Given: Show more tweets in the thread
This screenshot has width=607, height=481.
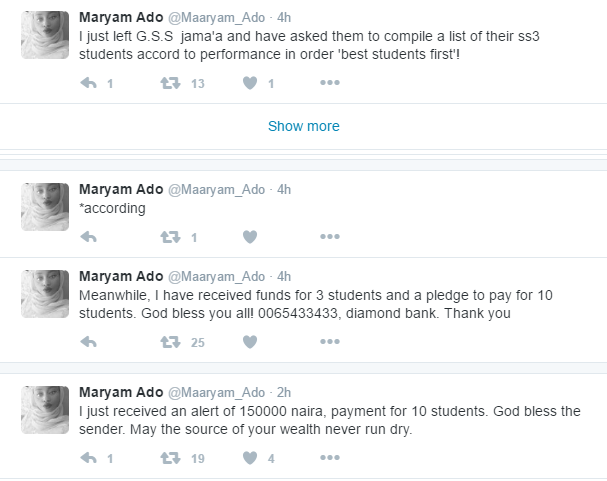Looking at the screenshot, I should [x=304, y=126].
